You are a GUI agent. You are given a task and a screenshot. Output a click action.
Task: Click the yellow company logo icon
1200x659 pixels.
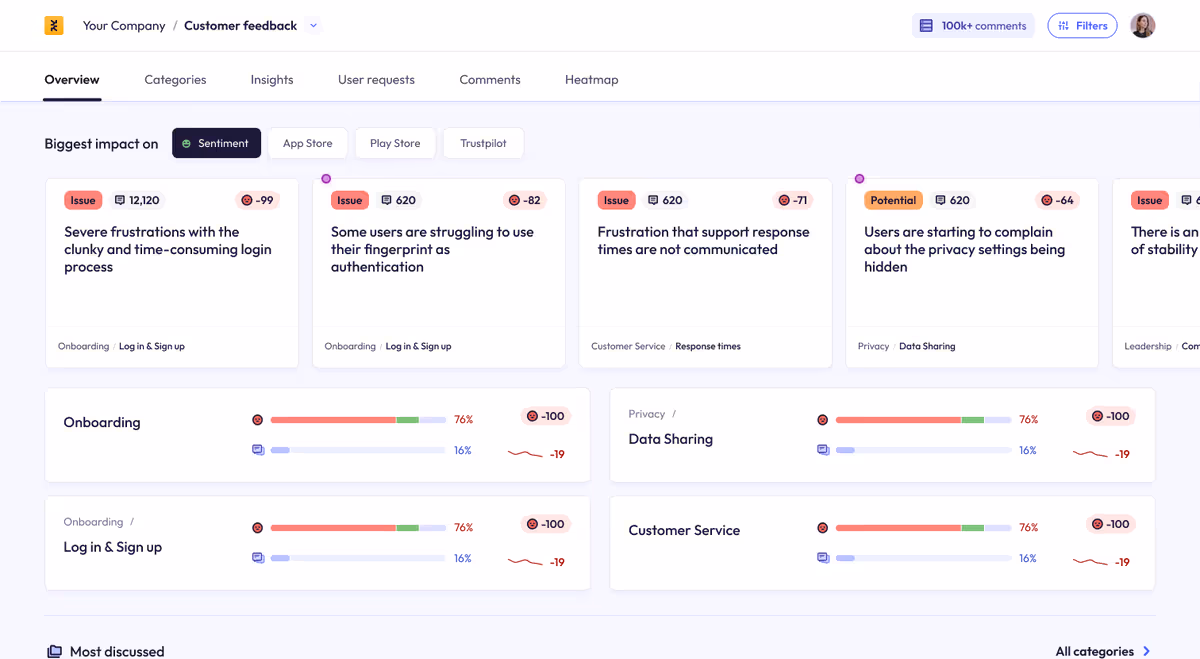pos(54,26)
